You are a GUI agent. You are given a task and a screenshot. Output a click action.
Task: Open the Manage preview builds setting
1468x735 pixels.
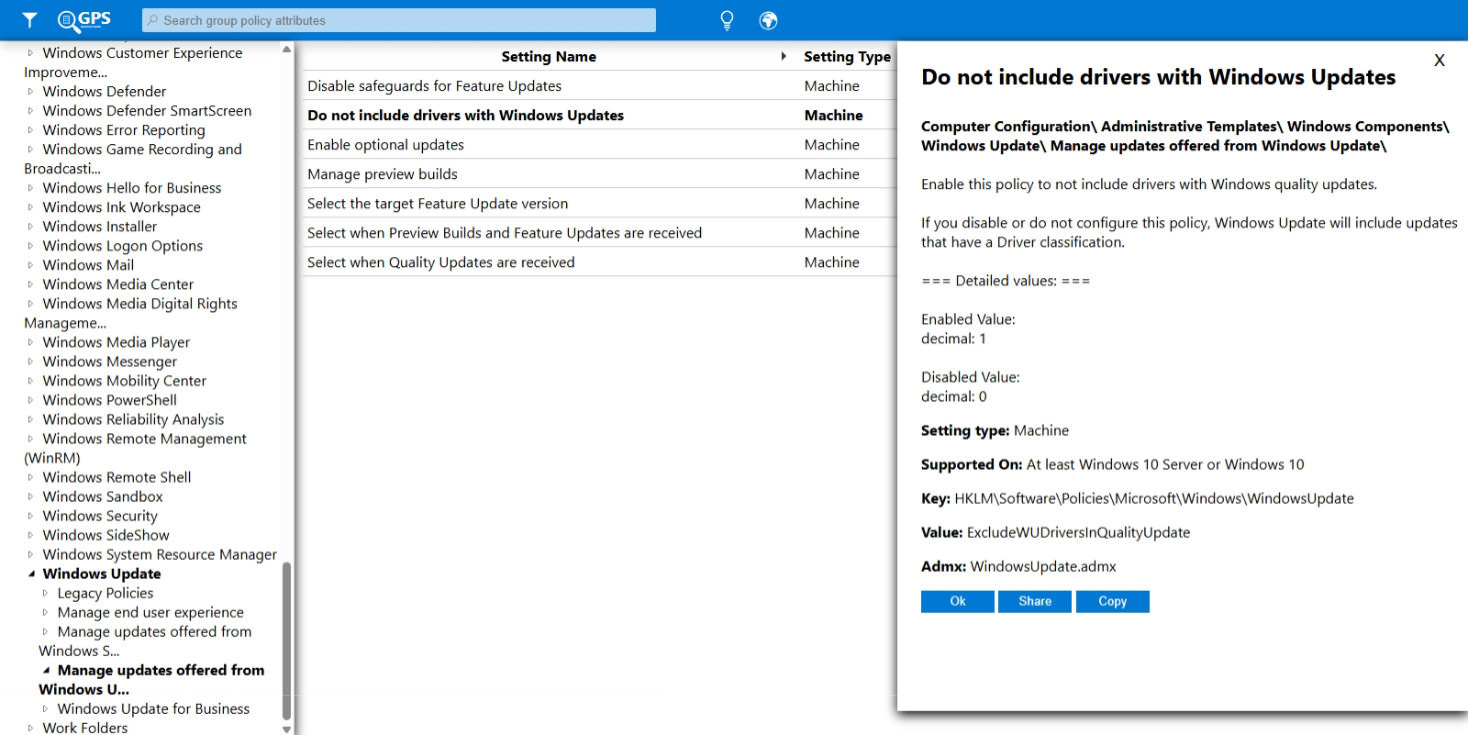pyautogui.click(x=382, y=174)
